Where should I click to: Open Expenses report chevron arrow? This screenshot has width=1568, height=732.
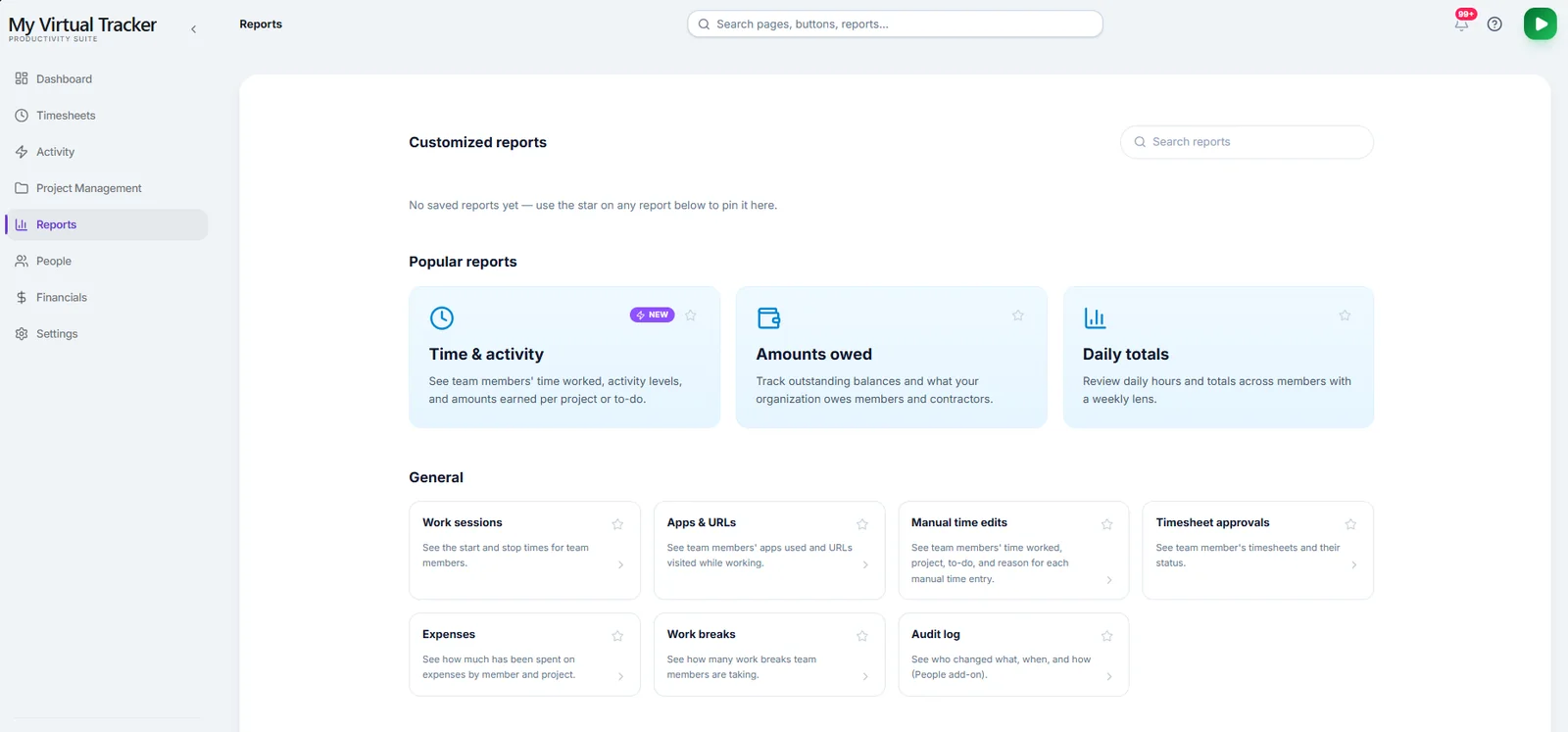pyautogui.click(x=620, y=676)
